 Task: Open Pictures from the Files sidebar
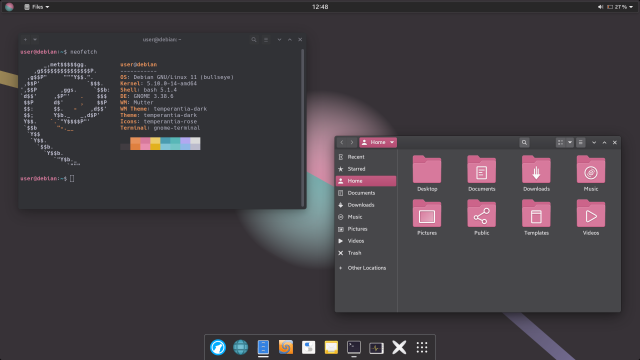tap(366, 229)
